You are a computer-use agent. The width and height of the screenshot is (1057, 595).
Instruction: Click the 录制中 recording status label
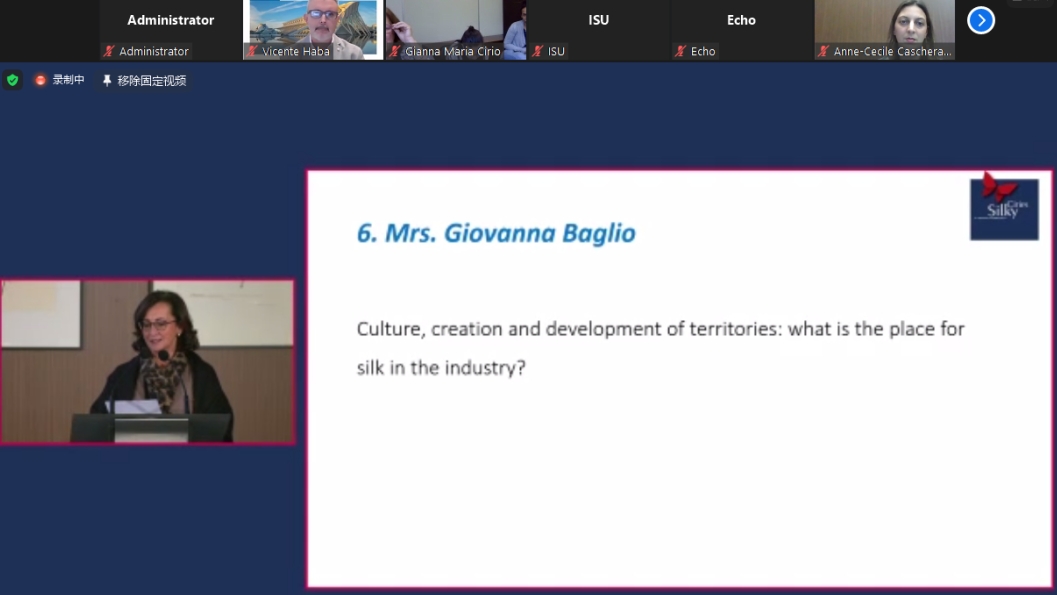(68, 80)
